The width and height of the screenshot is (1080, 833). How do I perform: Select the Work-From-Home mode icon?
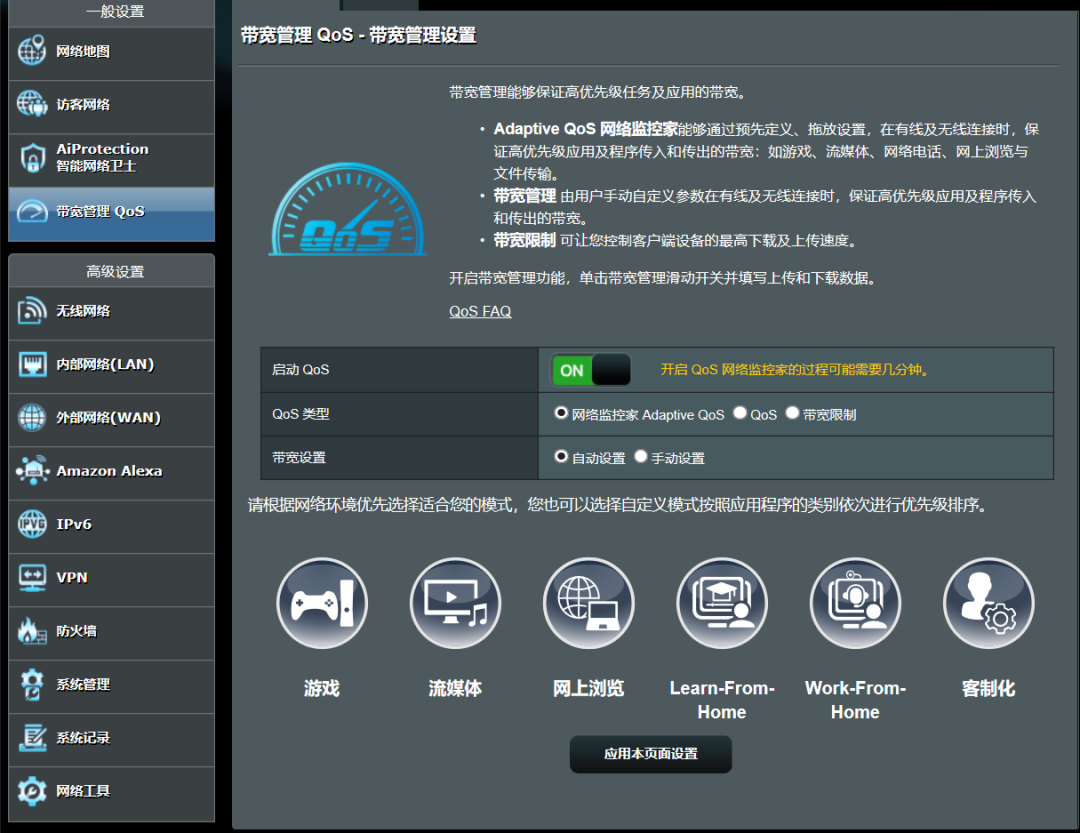click(855, 604)
